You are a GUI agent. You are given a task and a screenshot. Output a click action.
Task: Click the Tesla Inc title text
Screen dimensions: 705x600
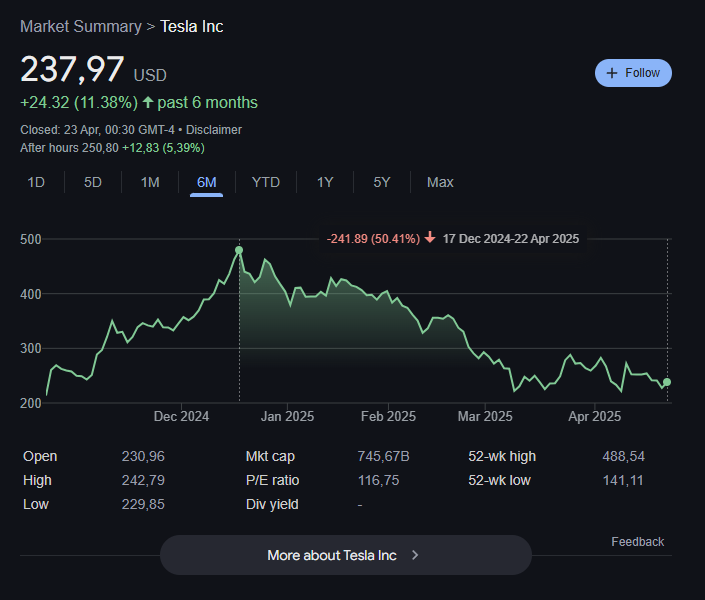[192, 27]
